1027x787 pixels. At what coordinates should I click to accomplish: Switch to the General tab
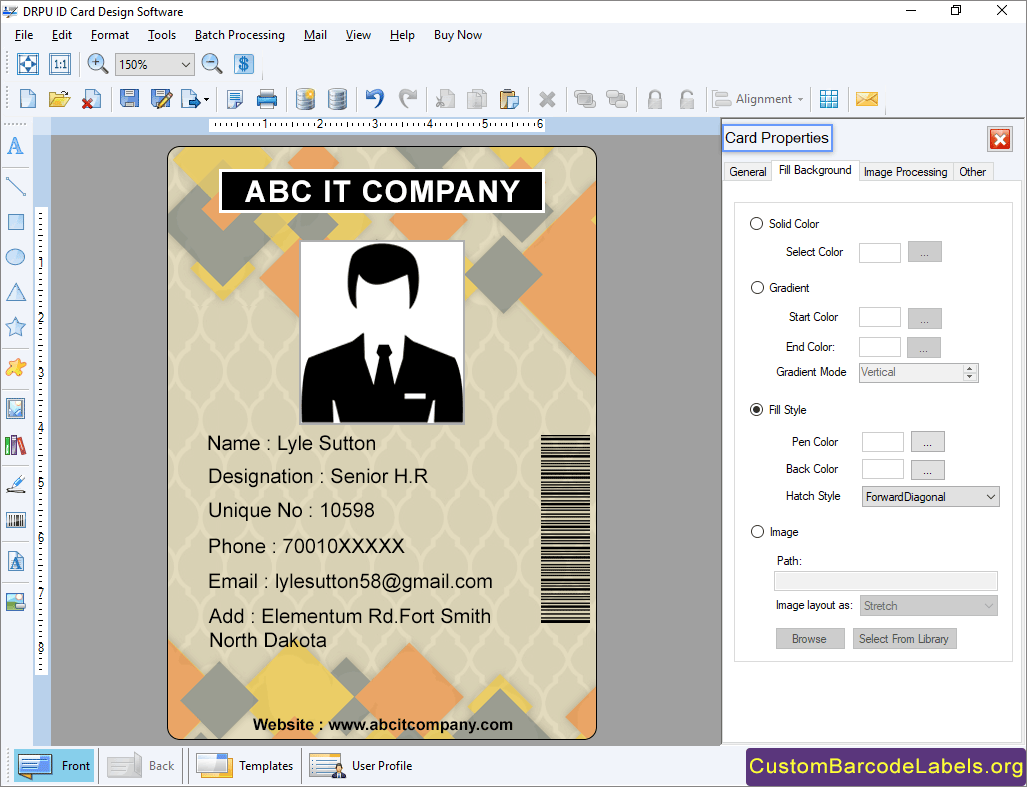747,172
